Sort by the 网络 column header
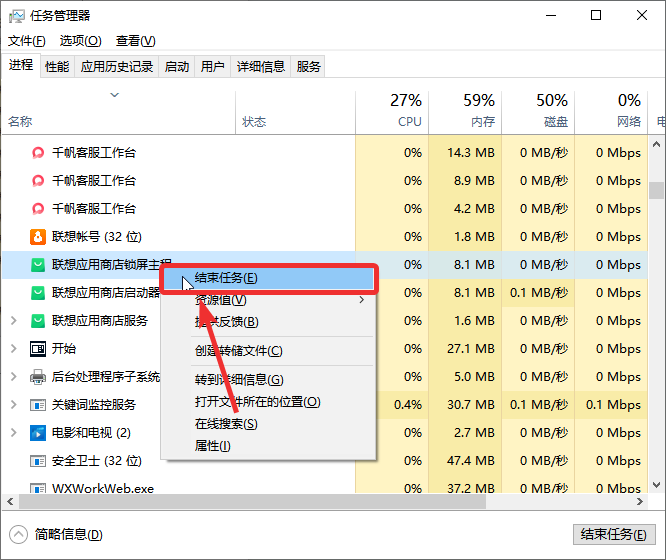 click(611, 113)
